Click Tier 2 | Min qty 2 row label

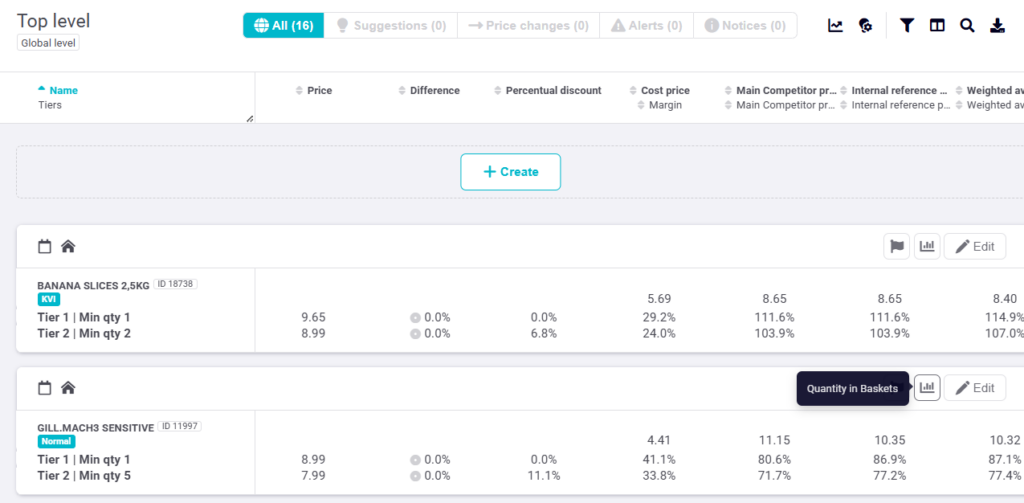84,334
